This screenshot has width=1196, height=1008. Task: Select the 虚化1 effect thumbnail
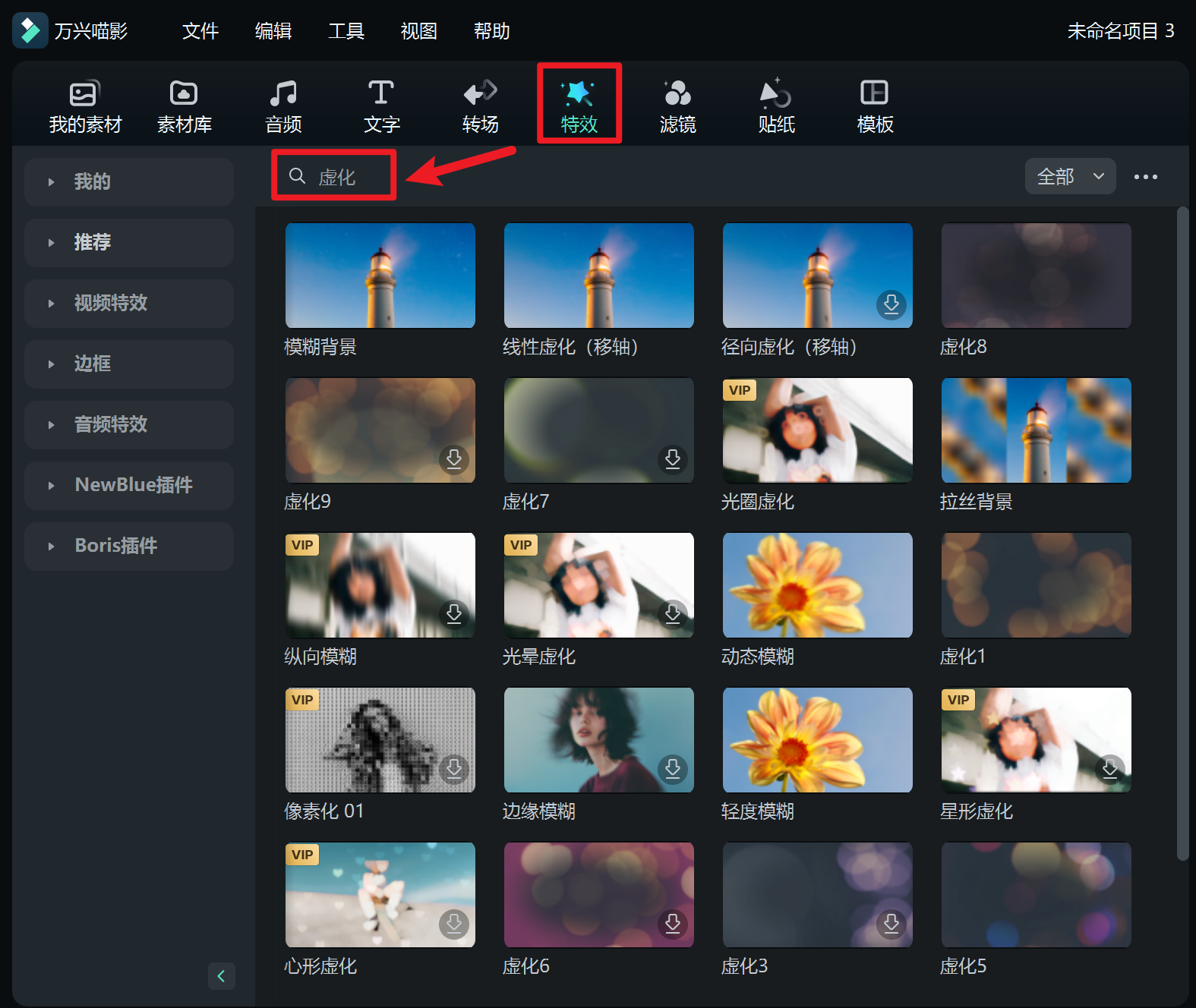(x=1037, y=584)
